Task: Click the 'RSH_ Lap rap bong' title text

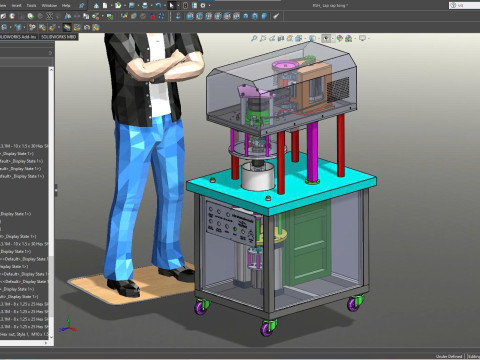Action: [330, 6]
